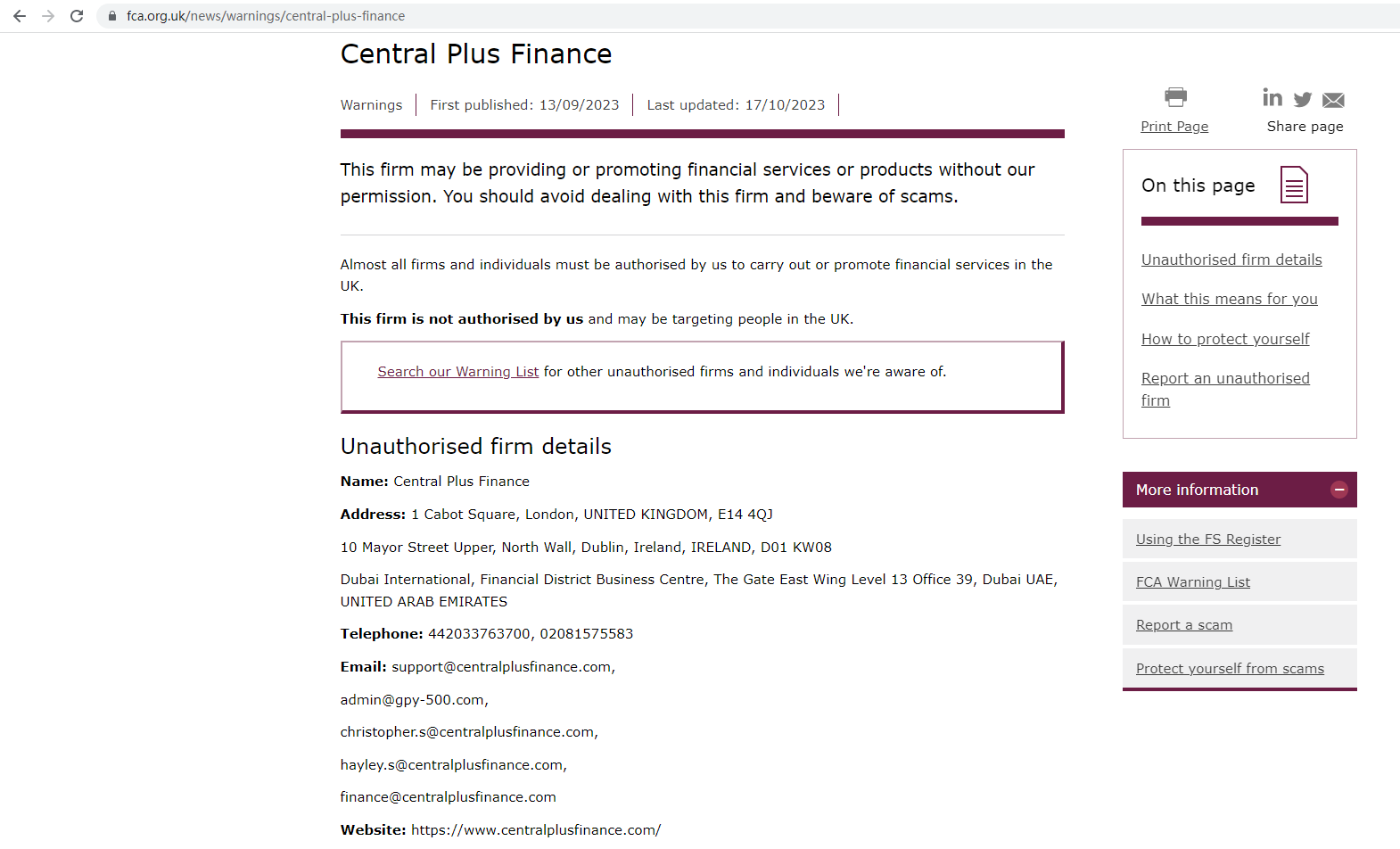
Task: Share page by email envelope icon
Action: [1333, 100]
